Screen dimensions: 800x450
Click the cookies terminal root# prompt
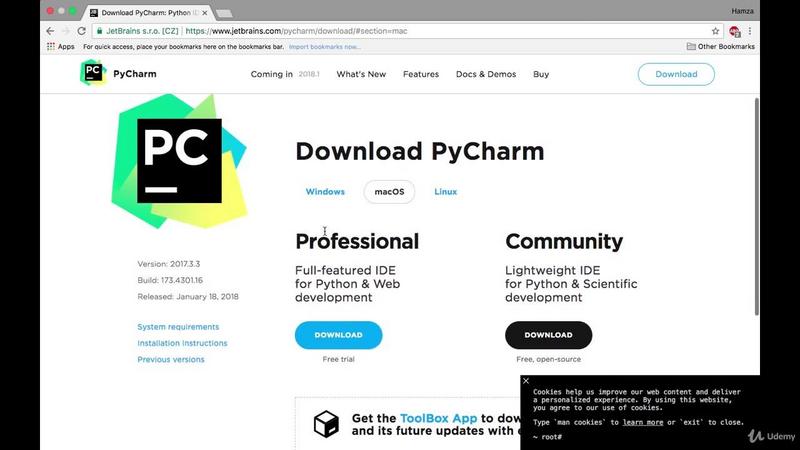(547, 437)
